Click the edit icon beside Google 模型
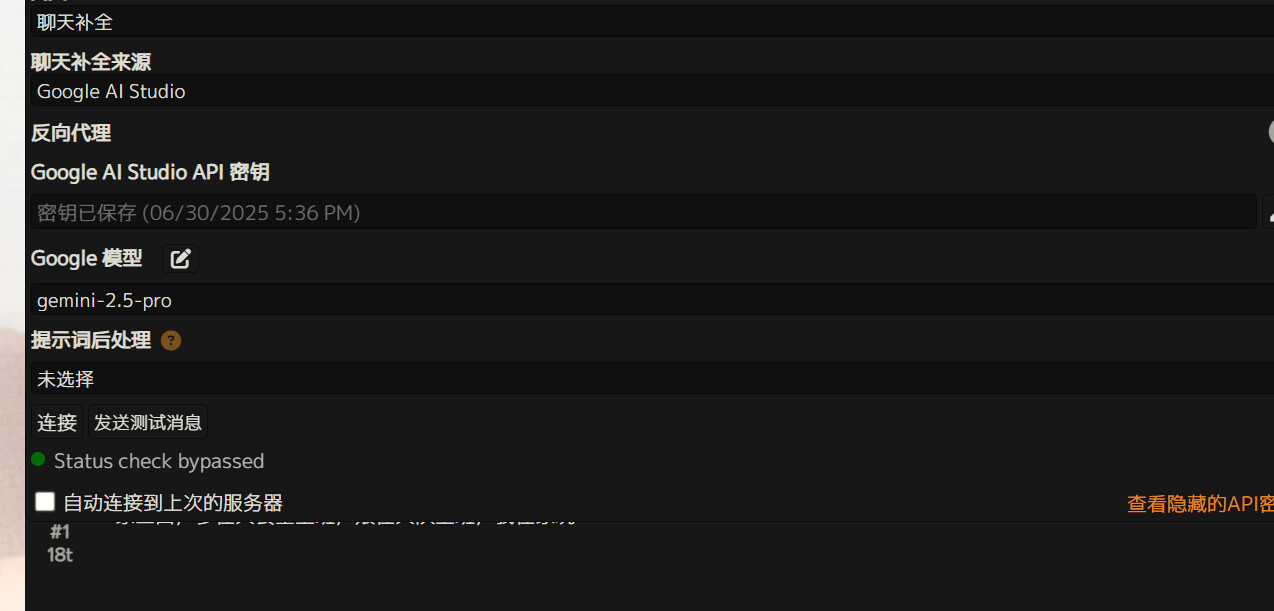 click(x=180, y=259)
